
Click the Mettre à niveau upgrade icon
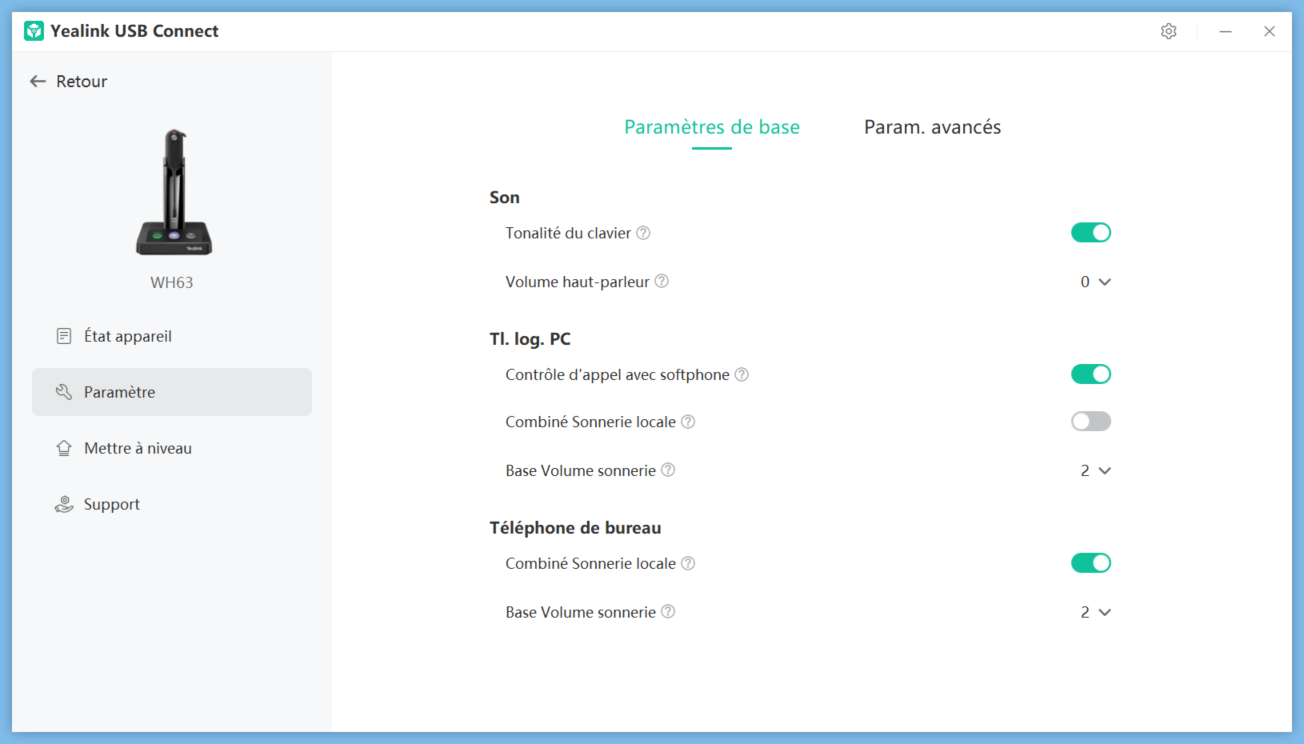(x=64, y=448)
